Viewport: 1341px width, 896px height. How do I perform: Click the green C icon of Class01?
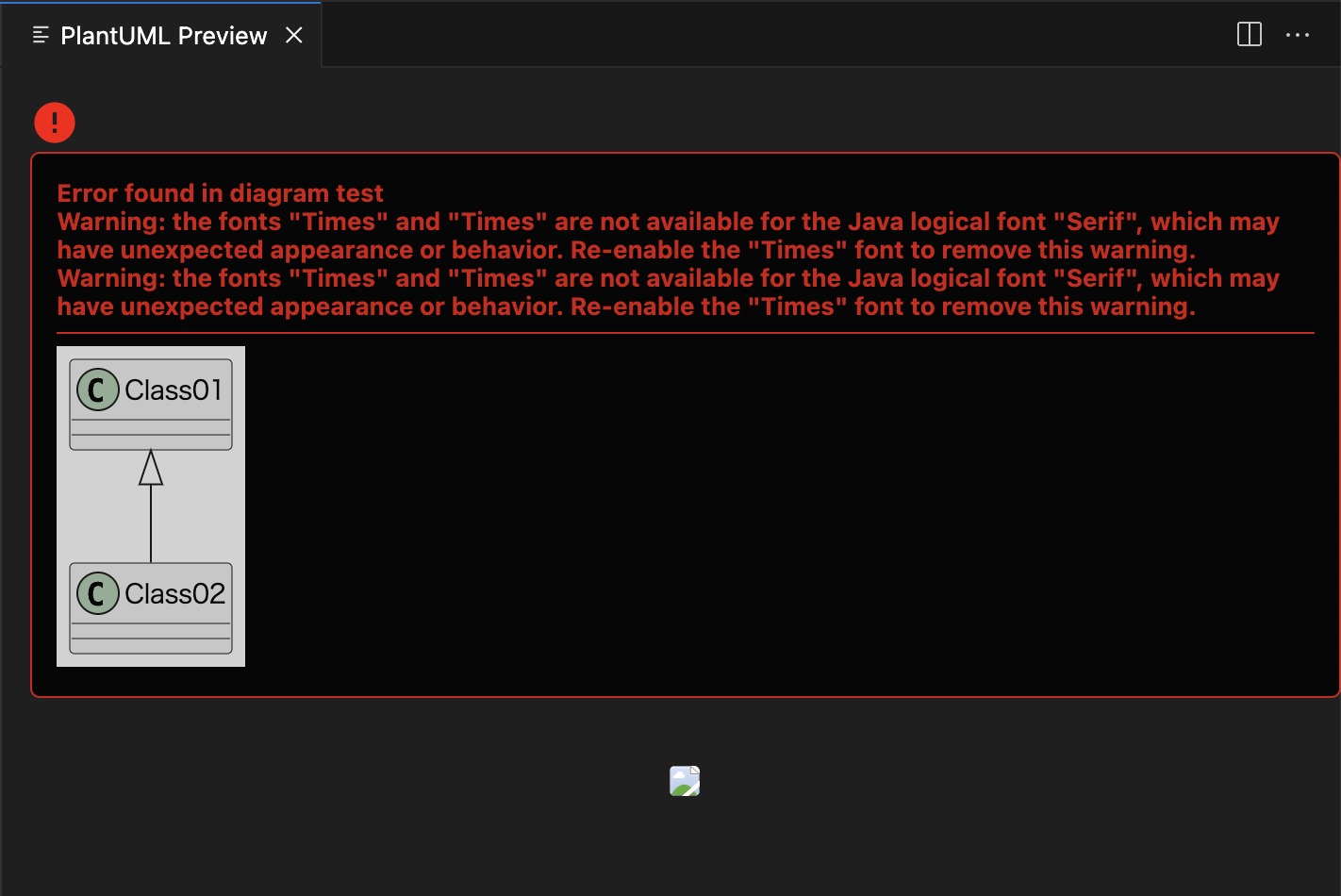97,390
